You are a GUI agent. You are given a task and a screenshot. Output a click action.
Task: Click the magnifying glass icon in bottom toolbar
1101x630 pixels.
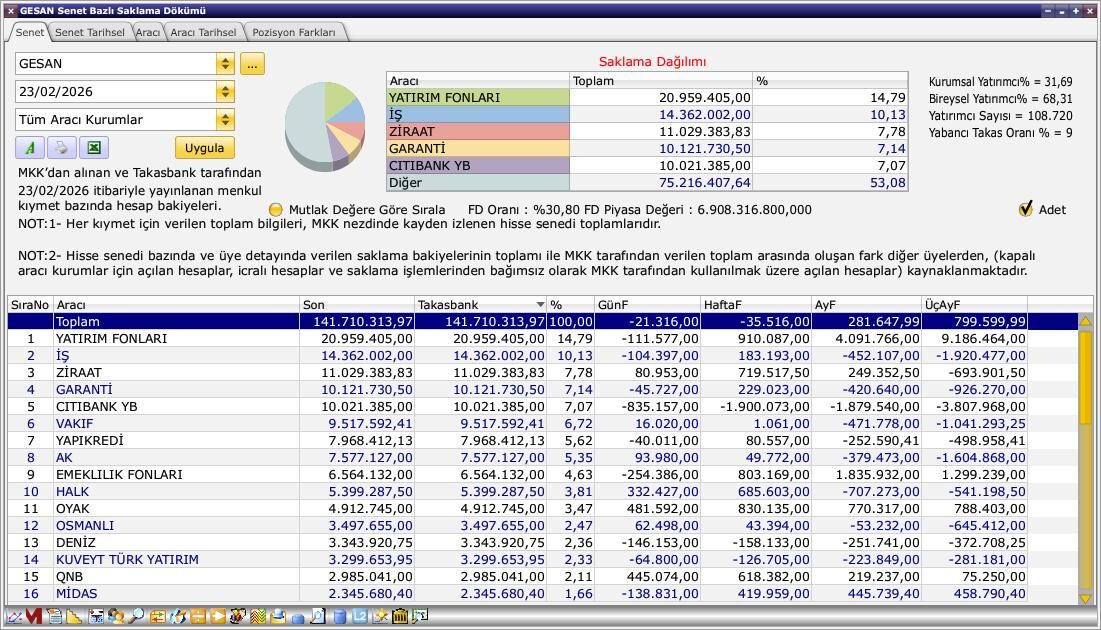pos(136,617)
